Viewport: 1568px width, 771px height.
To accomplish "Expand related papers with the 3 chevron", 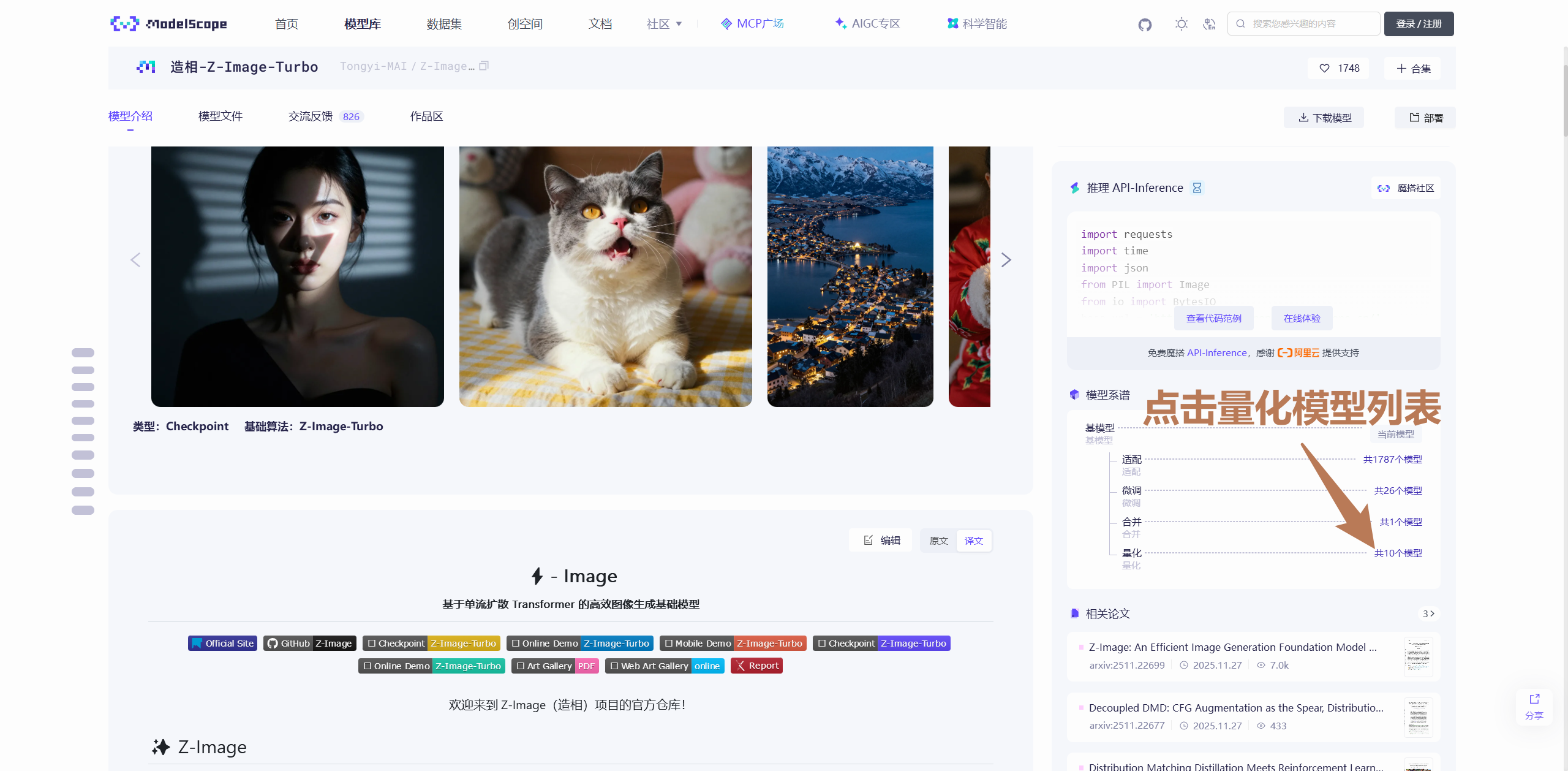I will tap(1428, 613).
